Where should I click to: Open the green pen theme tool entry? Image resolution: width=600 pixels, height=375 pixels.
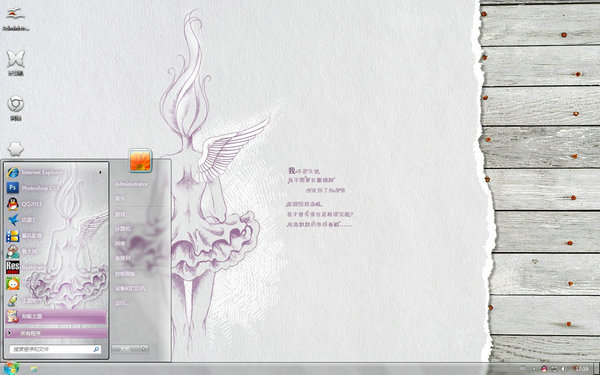click(x=56, y=300)
